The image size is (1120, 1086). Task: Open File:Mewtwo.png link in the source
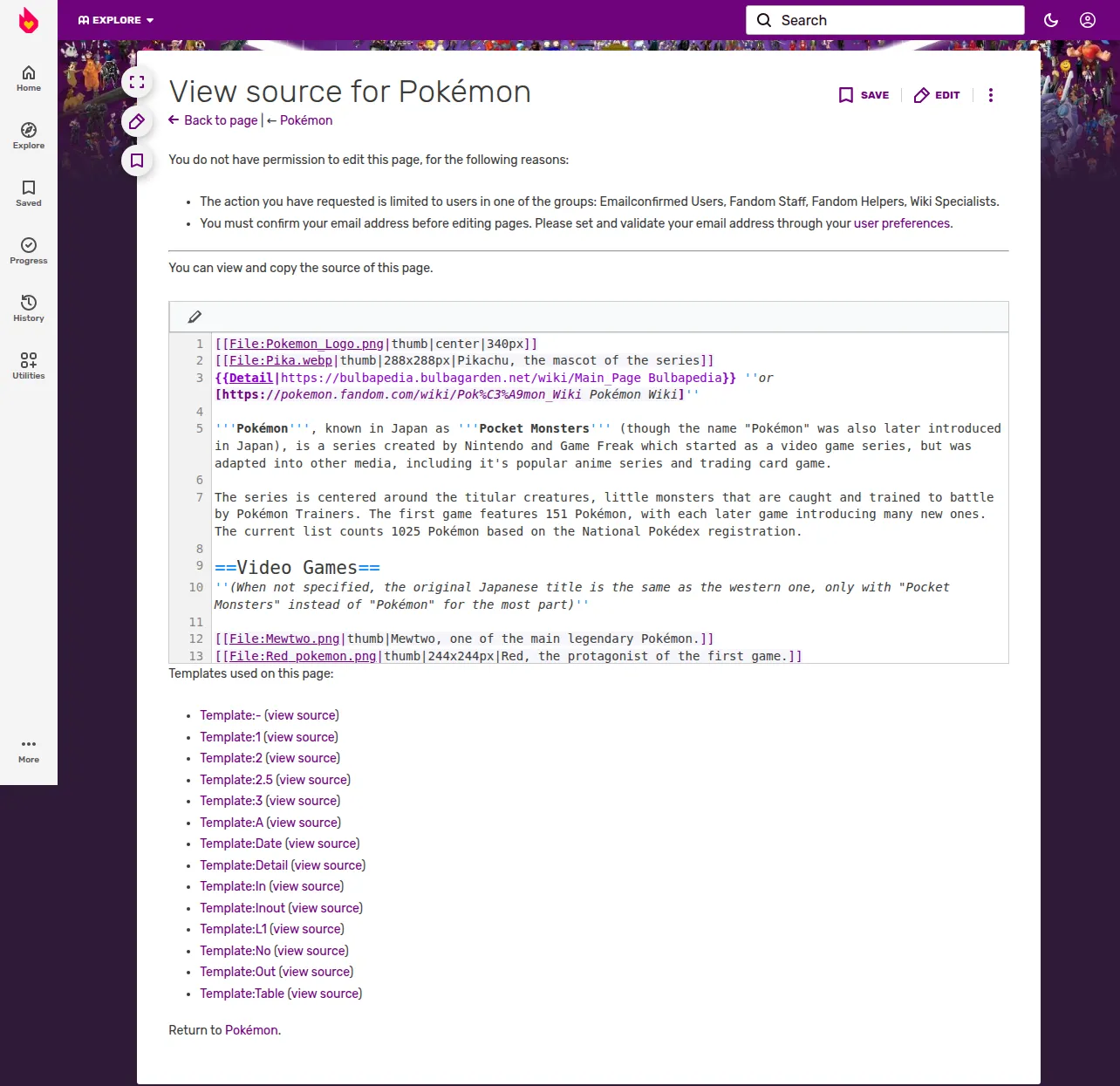pyautogui.click(x=284, y=639)
